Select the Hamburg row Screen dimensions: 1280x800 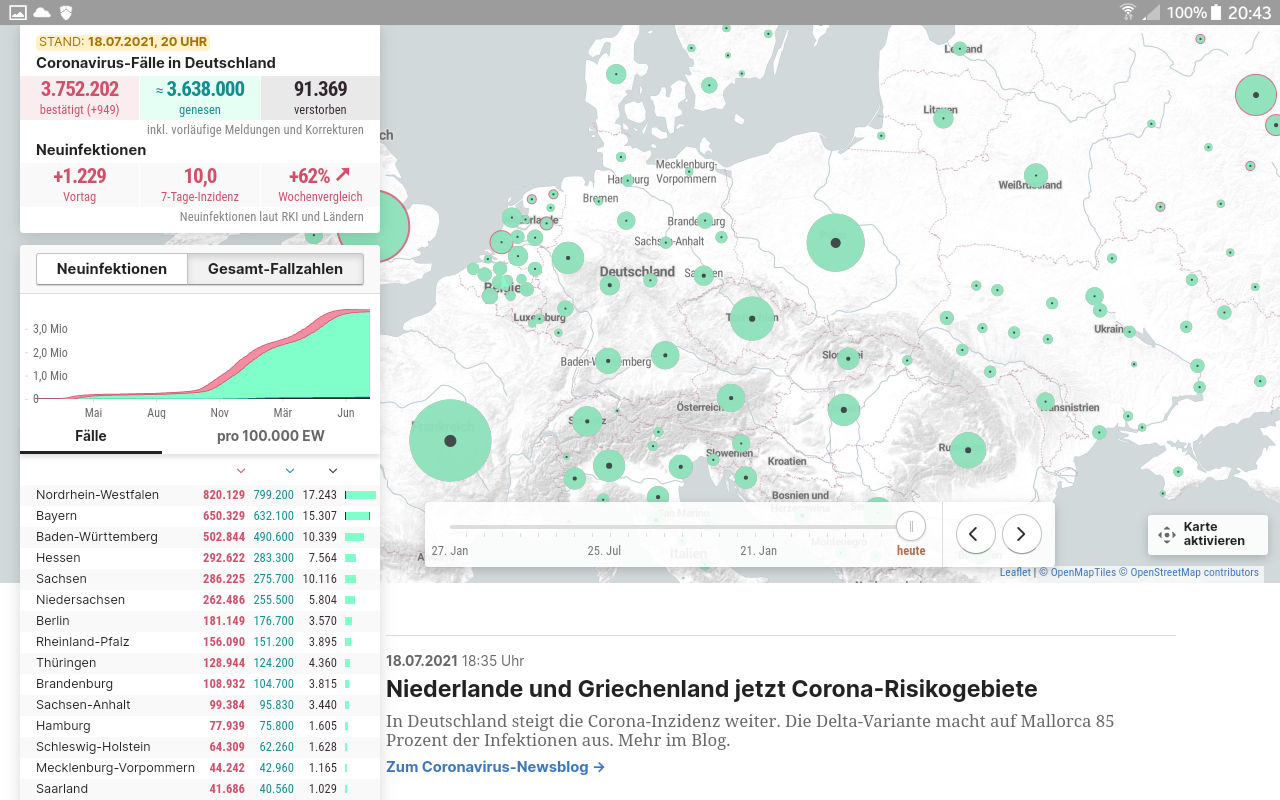click(200, 726)
